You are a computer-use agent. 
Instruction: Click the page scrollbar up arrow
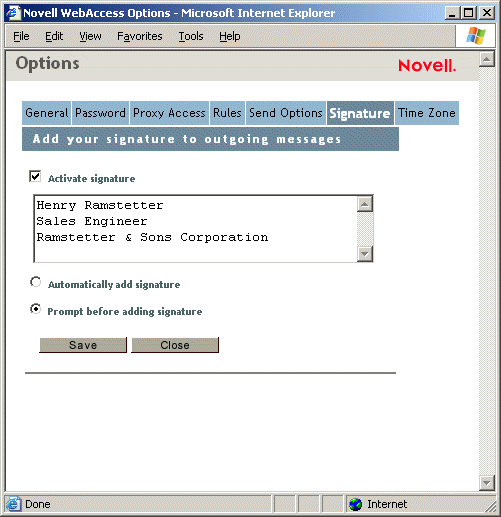click(487, 59)
